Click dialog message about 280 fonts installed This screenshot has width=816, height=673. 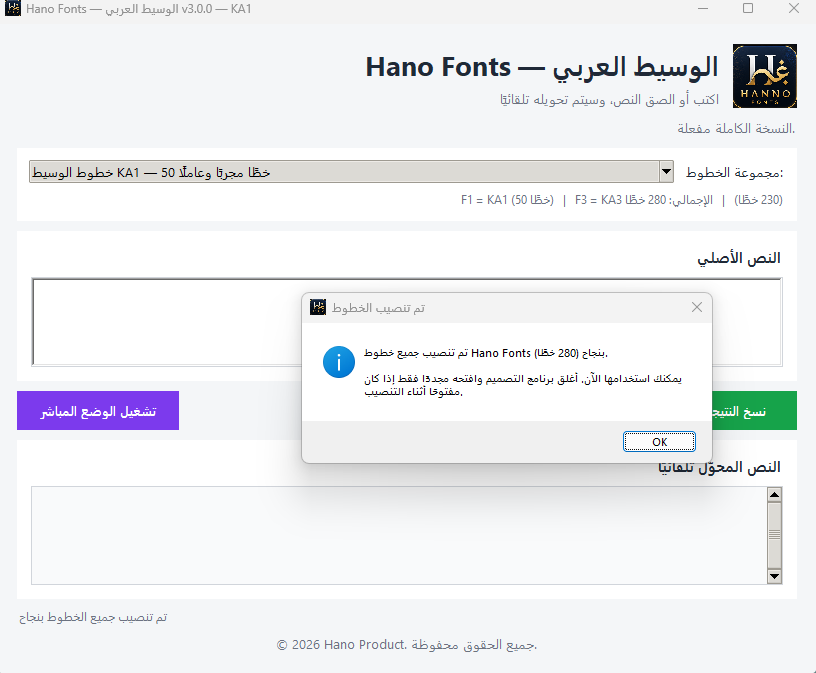click(486, 353)
